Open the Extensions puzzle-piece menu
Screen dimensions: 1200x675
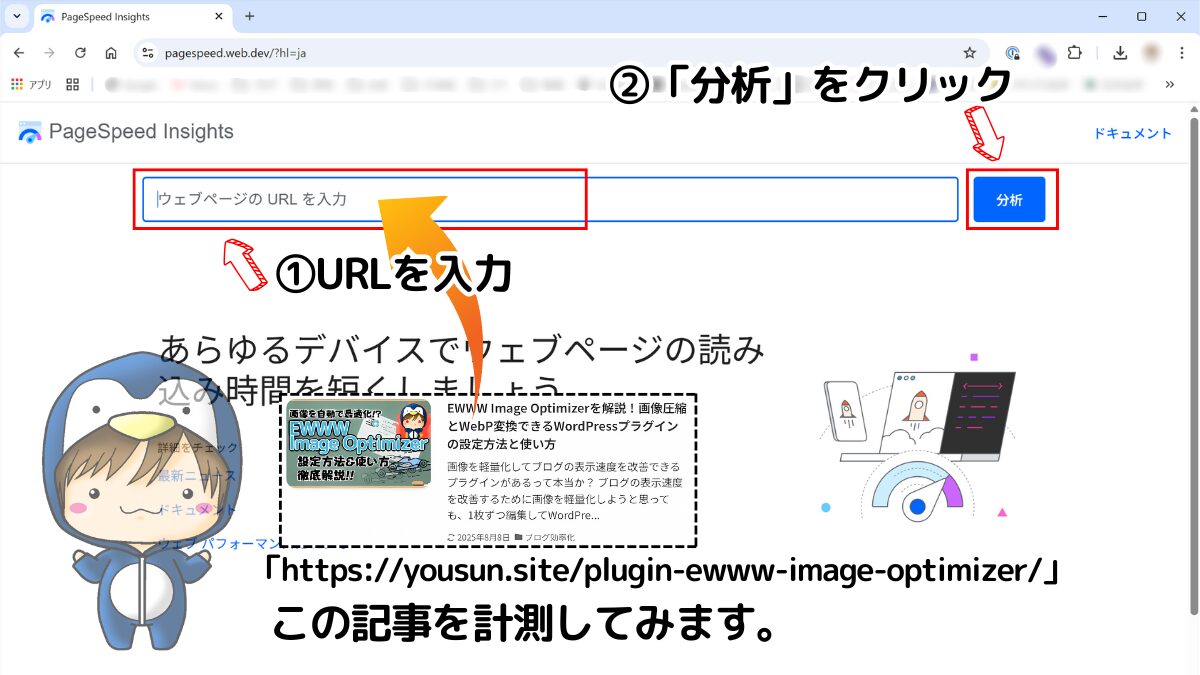tap(1075, 53)
